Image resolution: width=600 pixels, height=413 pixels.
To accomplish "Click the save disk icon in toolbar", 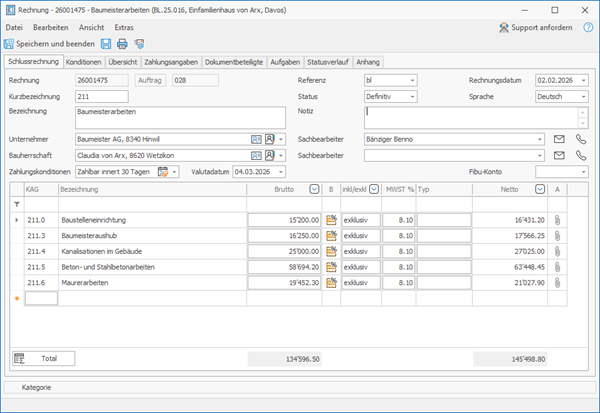I will coord(106,44).
